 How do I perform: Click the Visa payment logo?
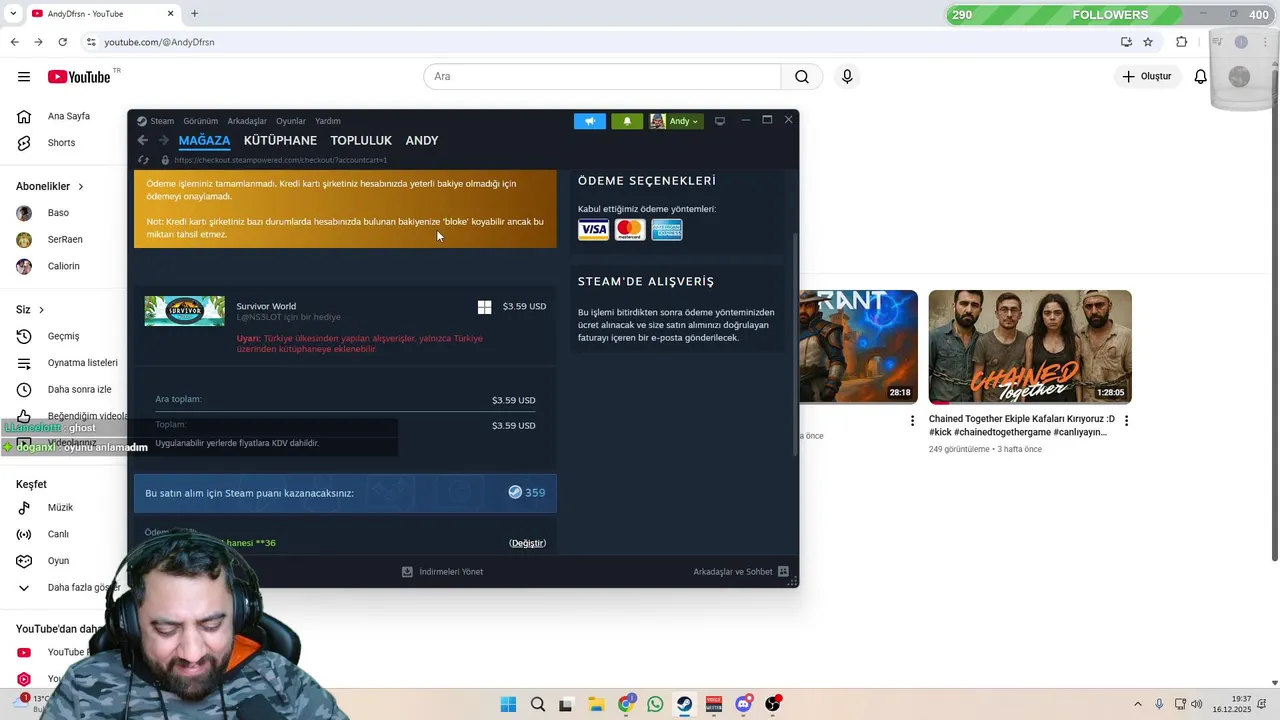594,230
